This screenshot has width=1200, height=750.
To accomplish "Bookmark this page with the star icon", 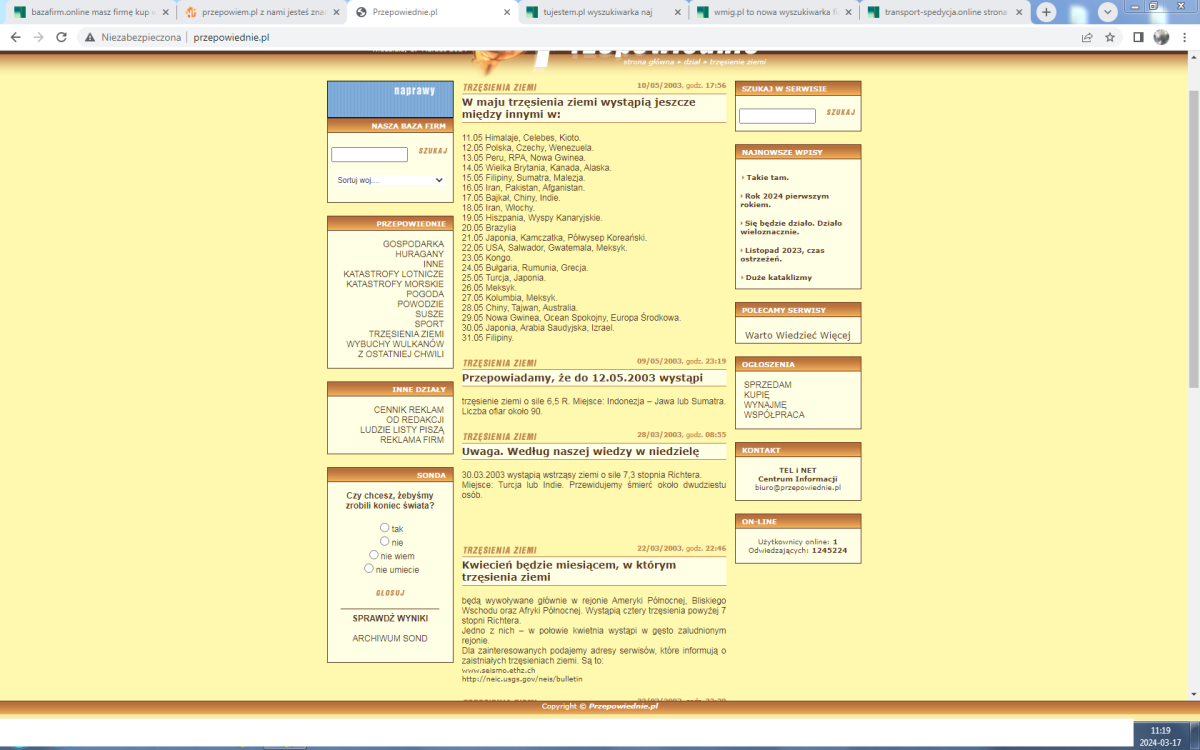I will [x=1110, y=37].
